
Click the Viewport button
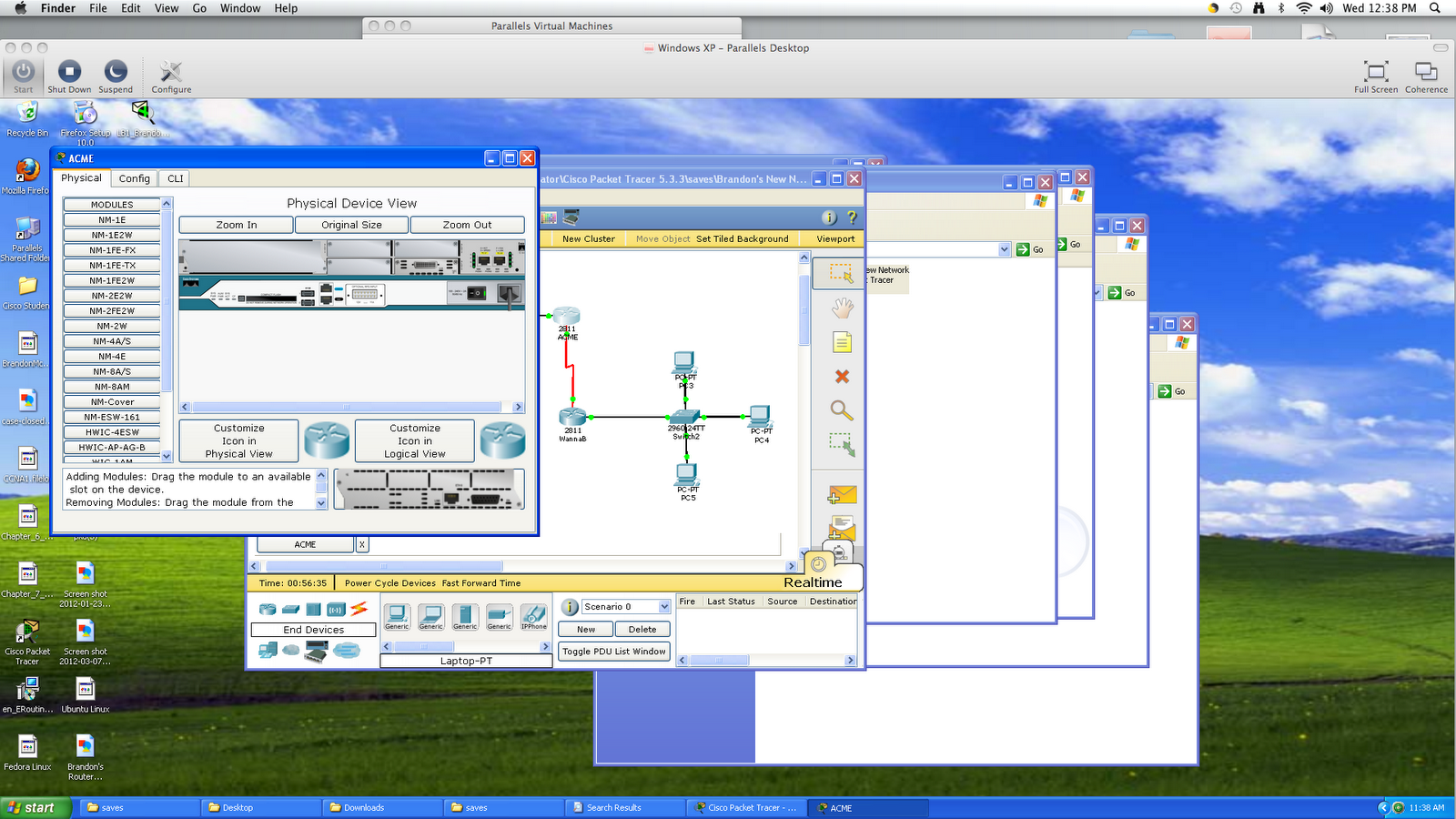pyautogui.click(x=835, y=239)
